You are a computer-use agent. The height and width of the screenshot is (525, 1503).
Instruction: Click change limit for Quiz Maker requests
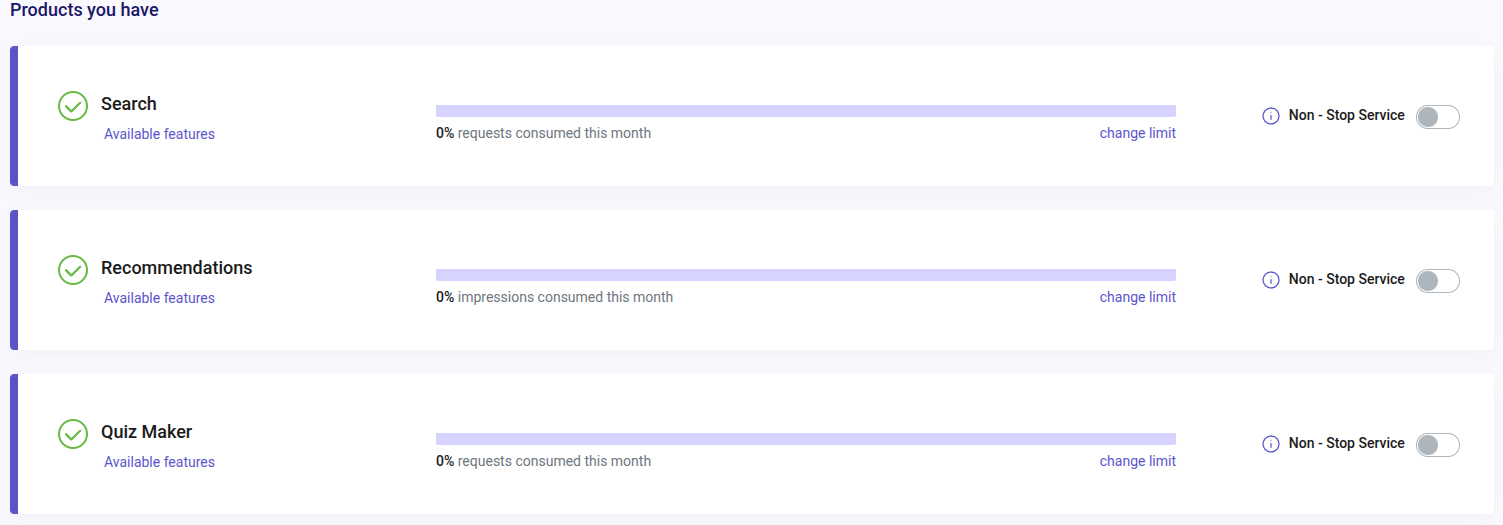click(x=1138, y=461)
